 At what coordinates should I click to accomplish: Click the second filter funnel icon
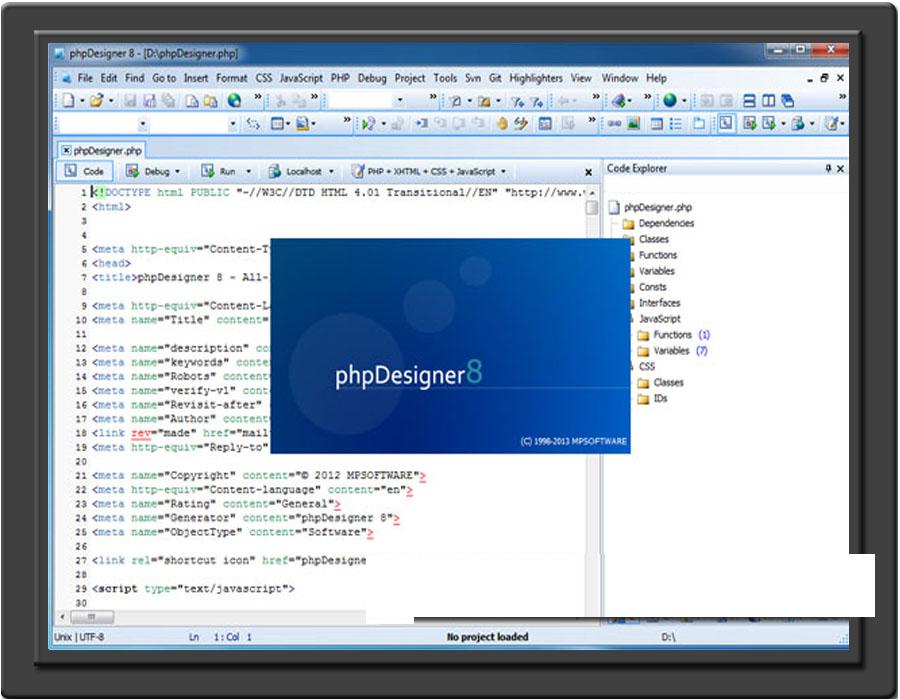click(x=537, y=102)
